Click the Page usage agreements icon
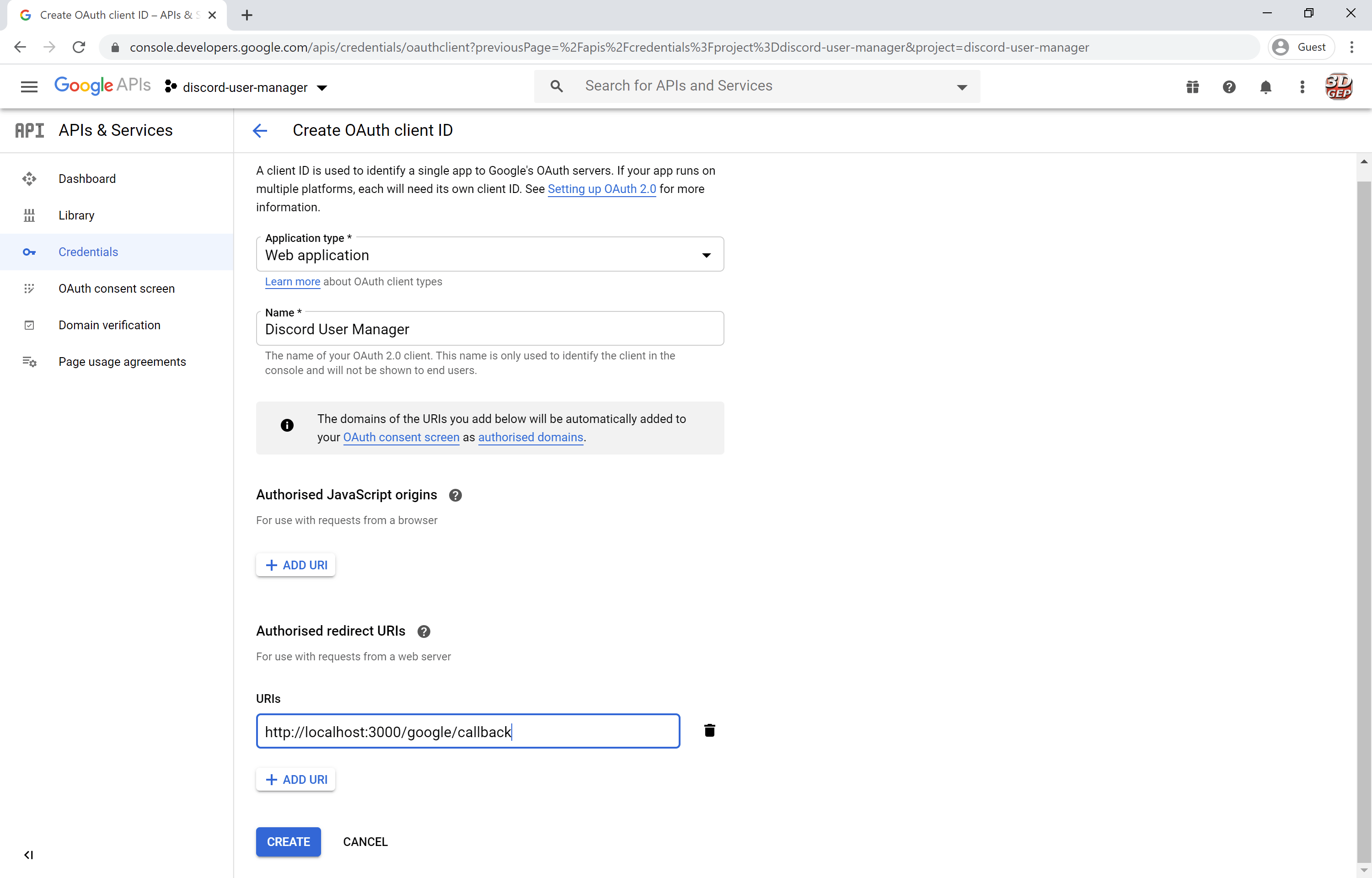 click(x=29, y=361)
